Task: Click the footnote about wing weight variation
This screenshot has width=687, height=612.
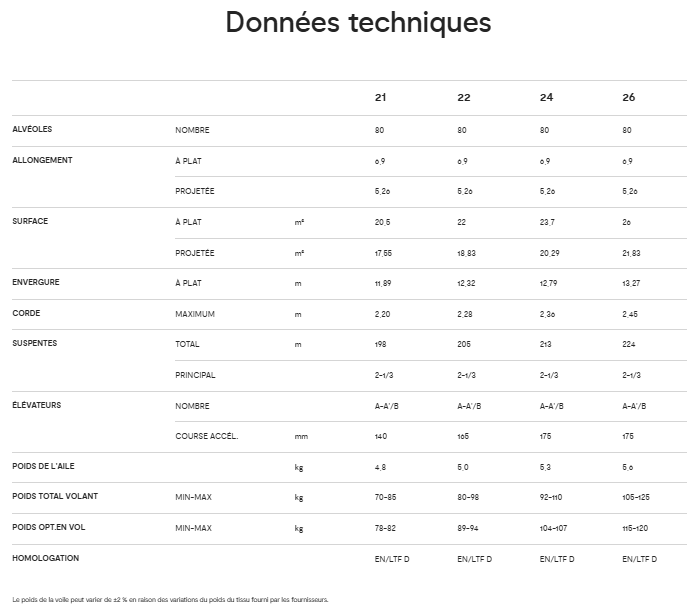Action: (x=170, y=599)
